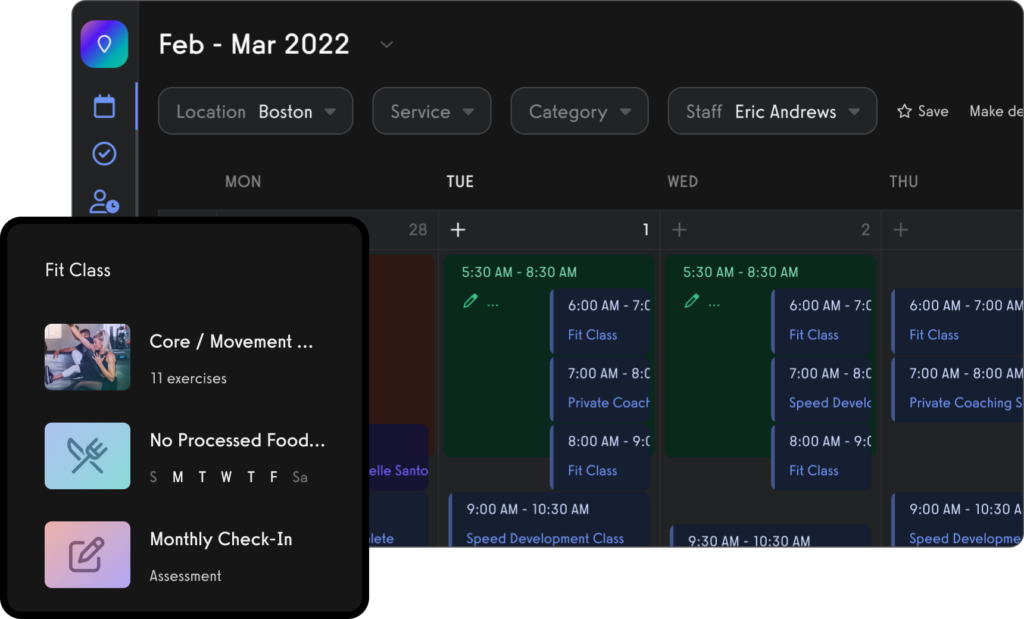The width and height of the screenshot is (1024, 619).
Task: Click the app logo icon in sidebar
Action: click(104, 44)
